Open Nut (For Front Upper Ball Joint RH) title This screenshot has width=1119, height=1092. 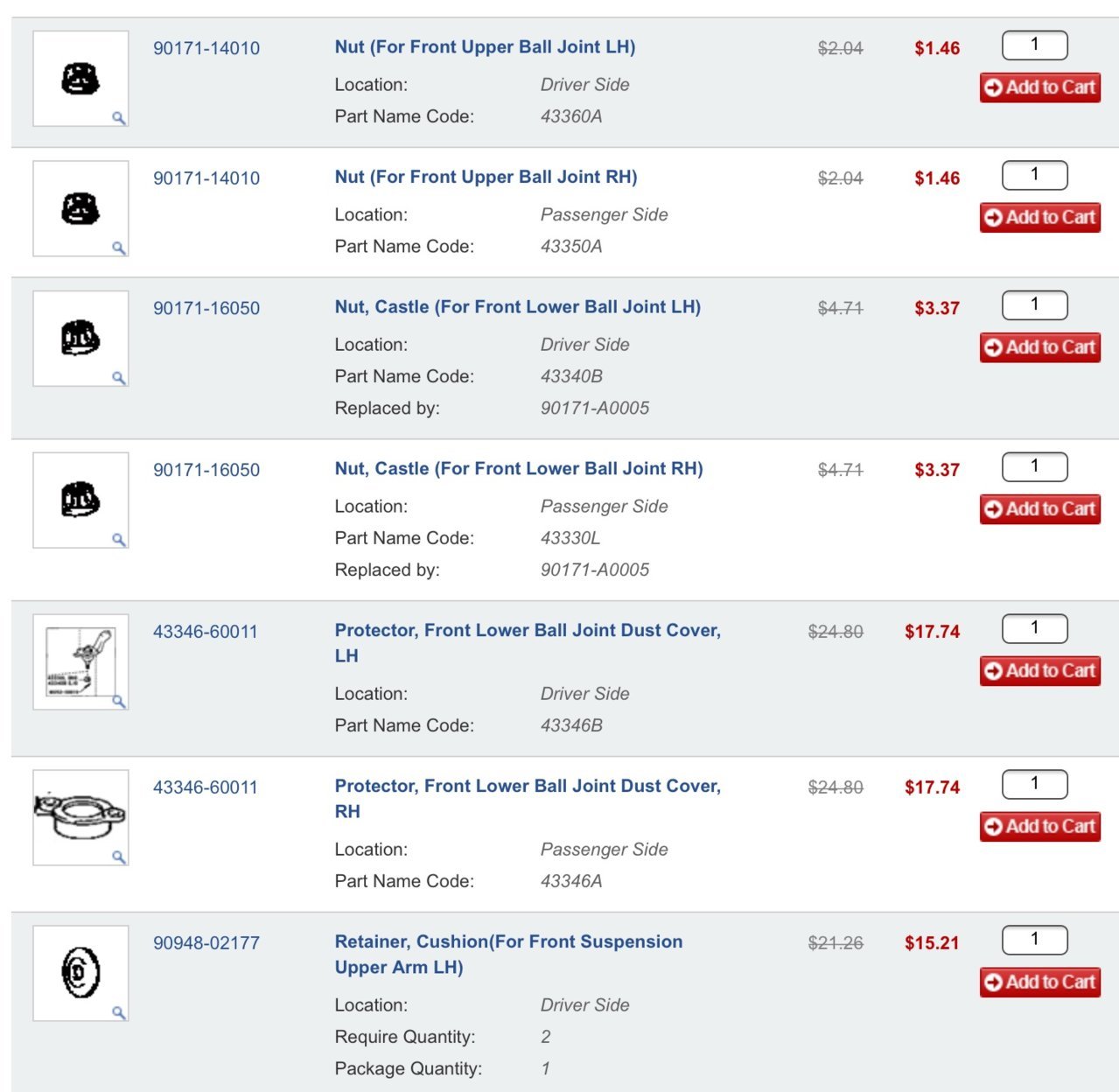pos(486,178)
